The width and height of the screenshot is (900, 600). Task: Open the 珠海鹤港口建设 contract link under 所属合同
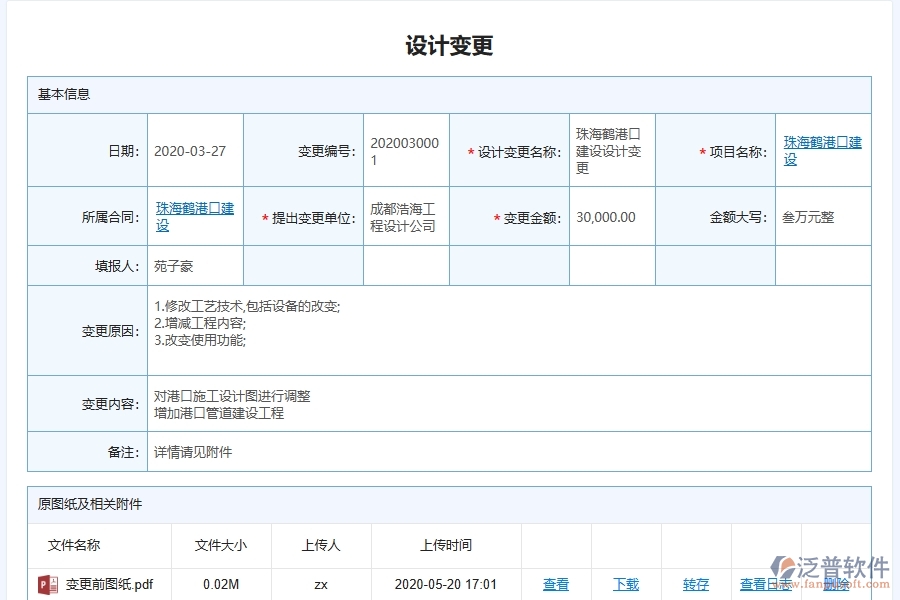194,216
